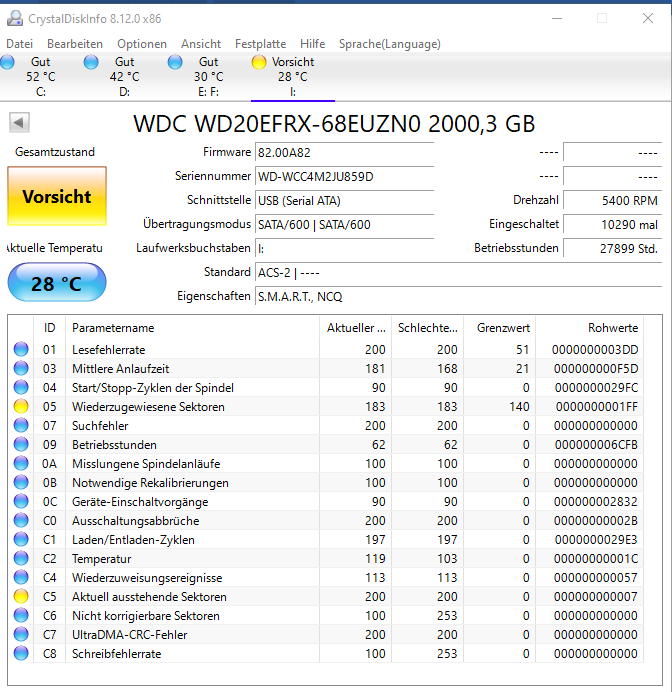Click the Grenzwert column header
The width and height of the screenshot is (672, 692).
pos(499,327)
